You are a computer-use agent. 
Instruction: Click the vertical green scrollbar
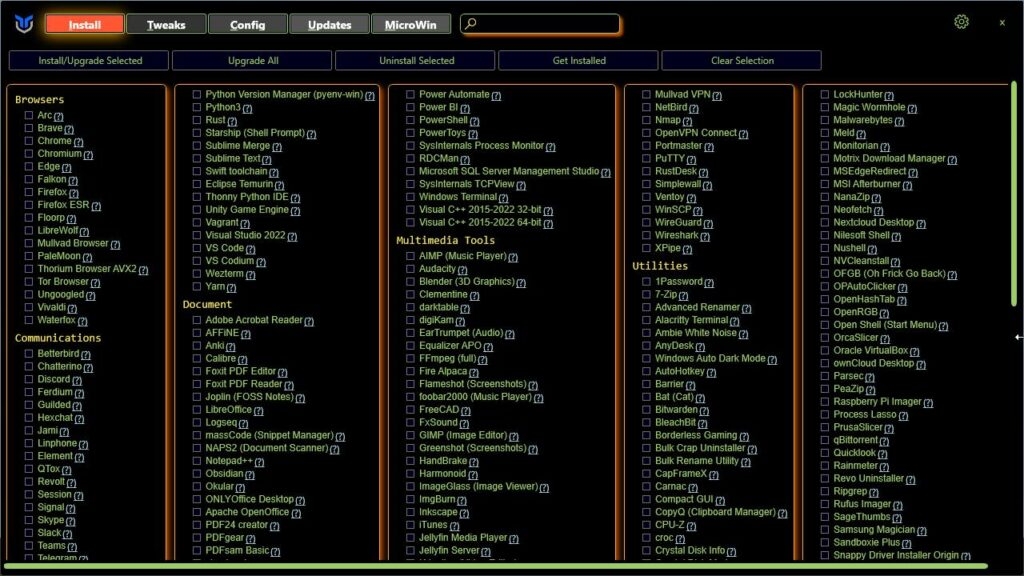click(1014, 196)
